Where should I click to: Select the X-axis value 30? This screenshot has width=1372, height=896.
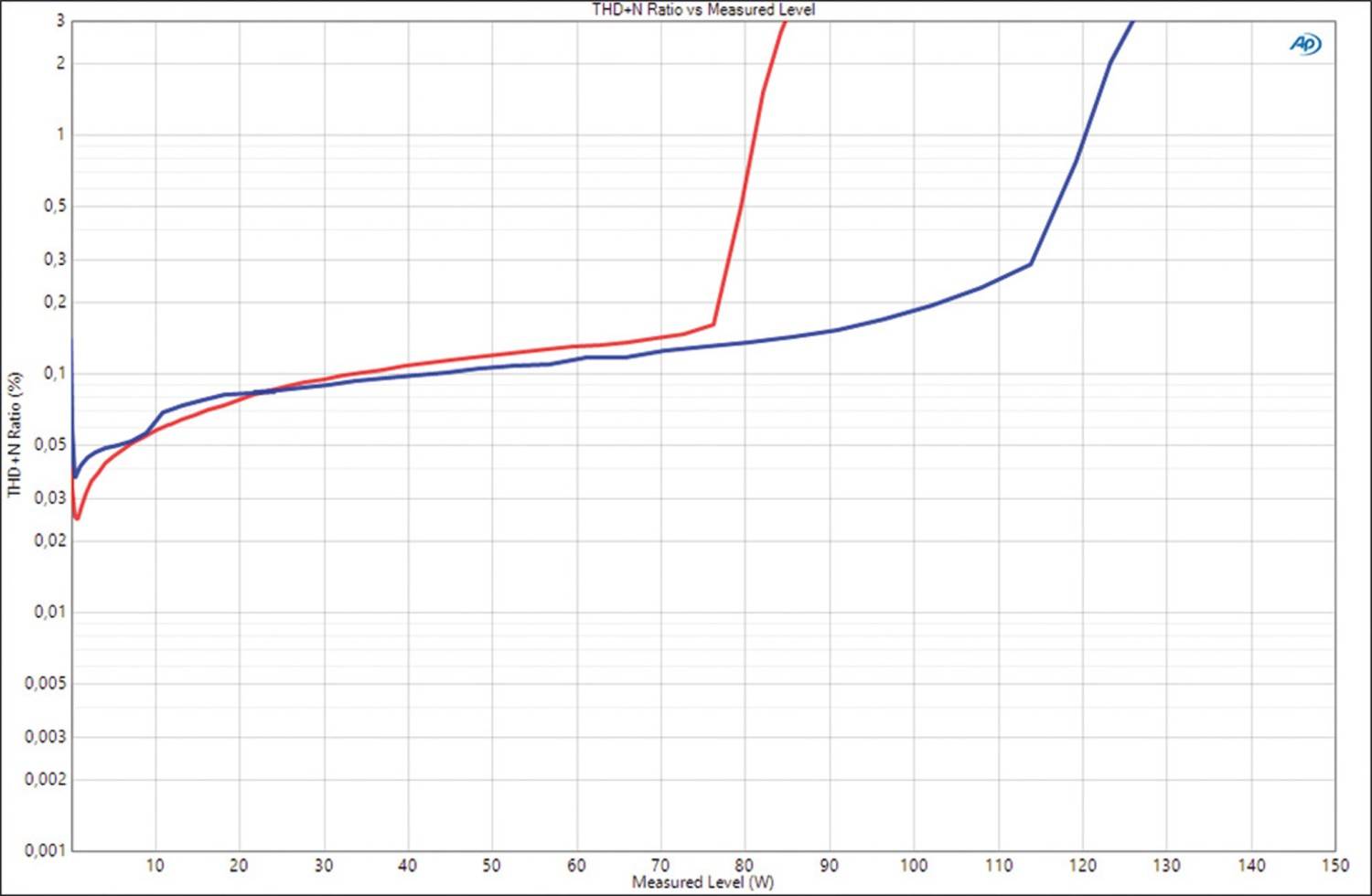pyautogui.click(x=324, y=865)
